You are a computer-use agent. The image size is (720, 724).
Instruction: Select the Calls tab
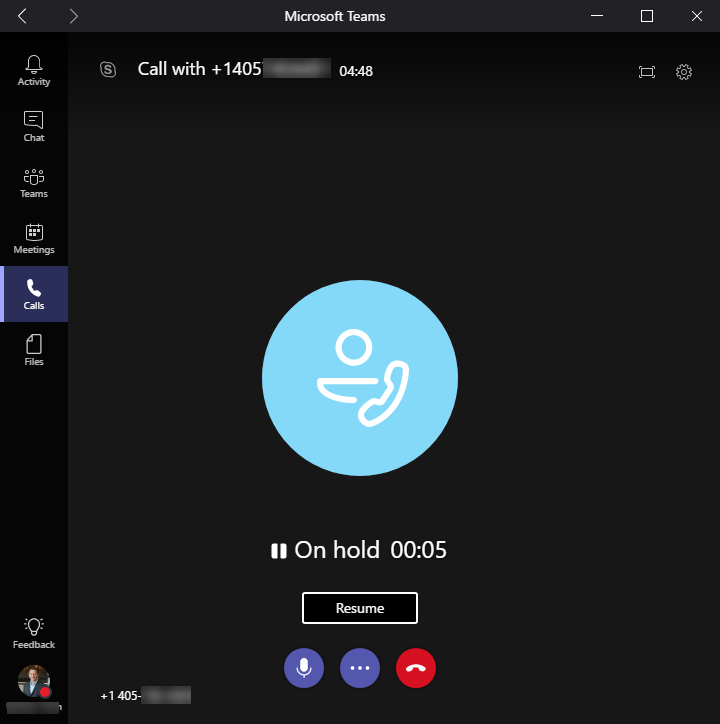coord(34,294)
